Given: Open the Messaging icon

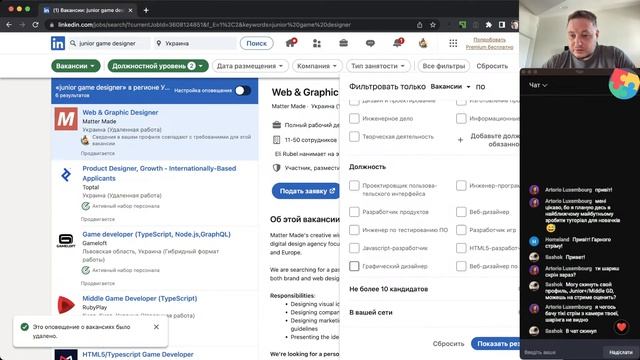Looking at the screenshot, I should coord(370,43).
